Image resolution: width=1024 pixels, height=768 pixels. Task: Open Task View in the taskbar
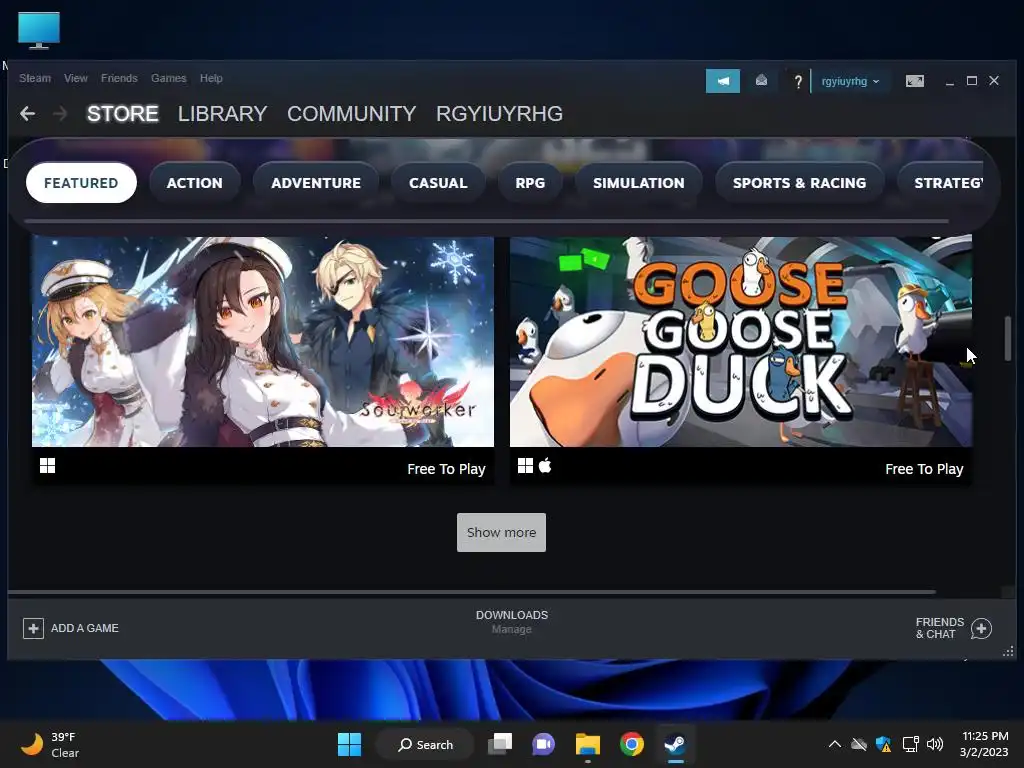point(501,744)
